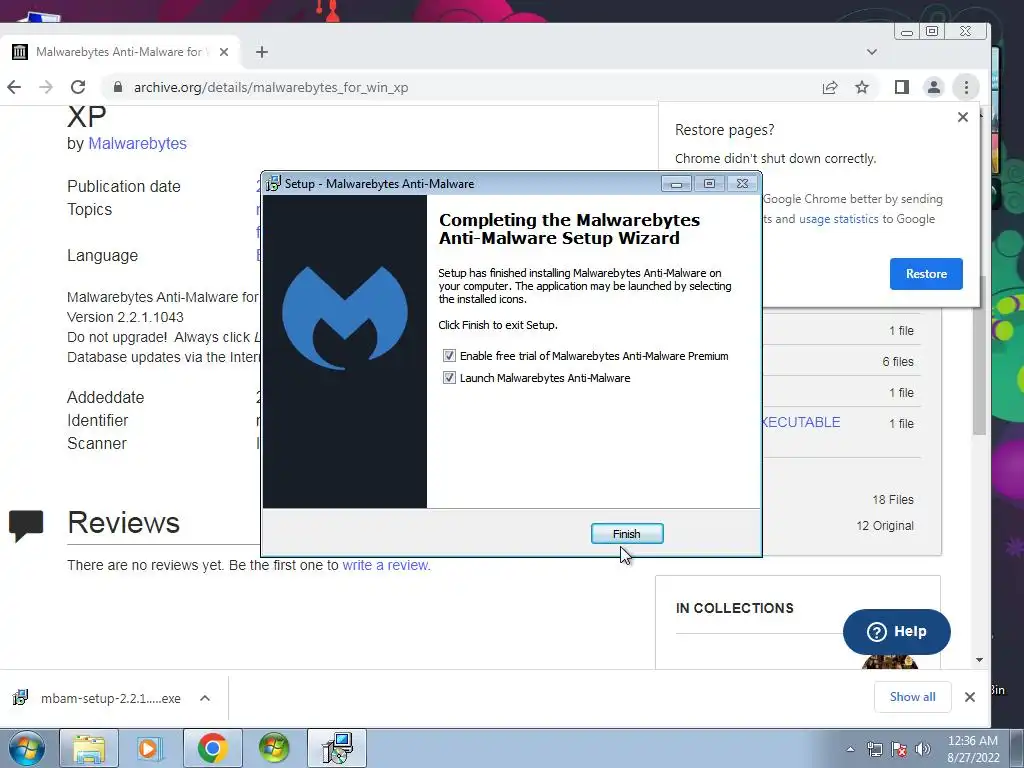Click the download file icon in bar
This screenshot has width=1024, height=768.
coord(20,697)
